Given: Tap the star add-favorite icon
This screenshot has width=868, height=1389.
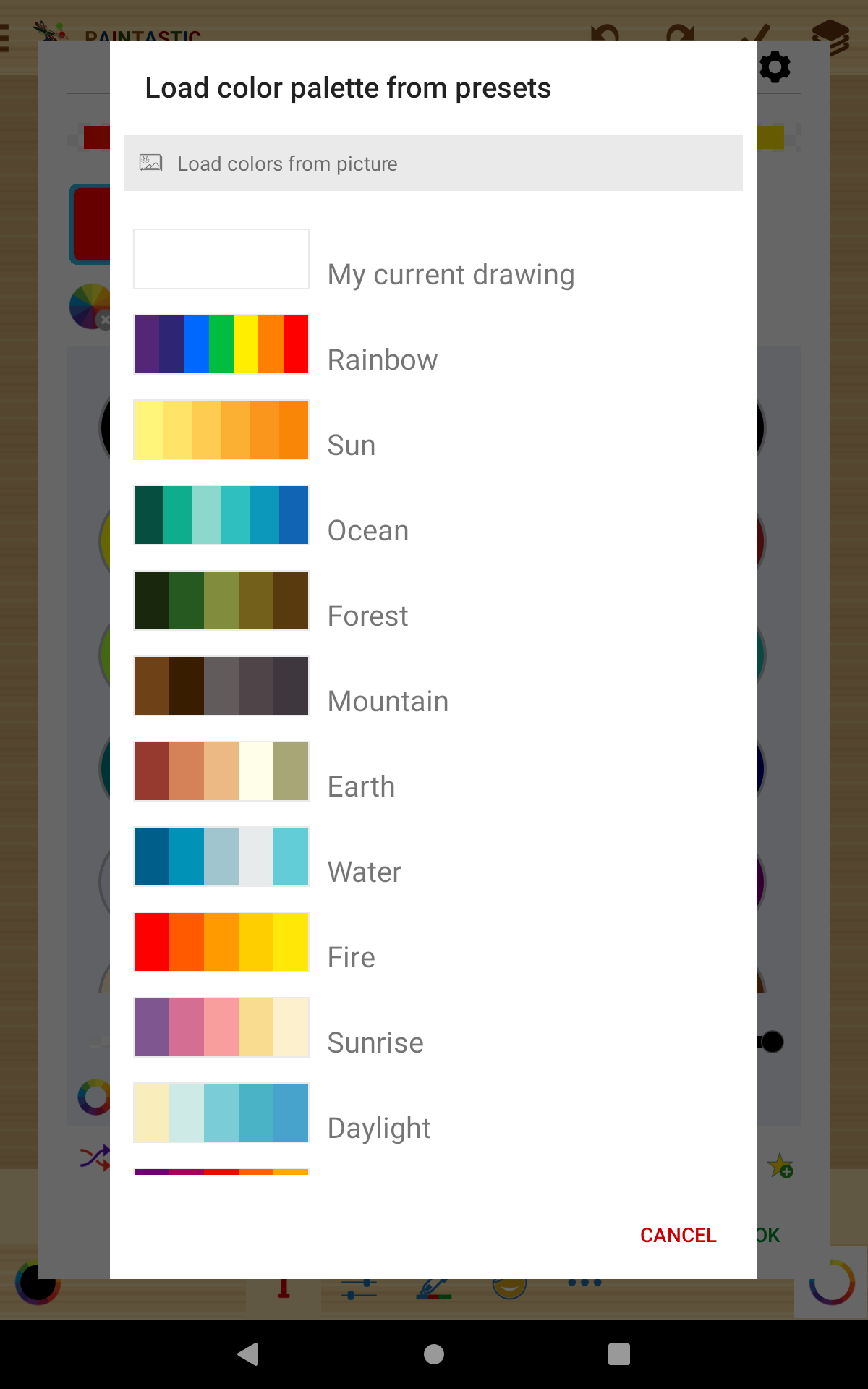Looking at the screenshot, I should pyautogui.click(x=780, y=1165).
